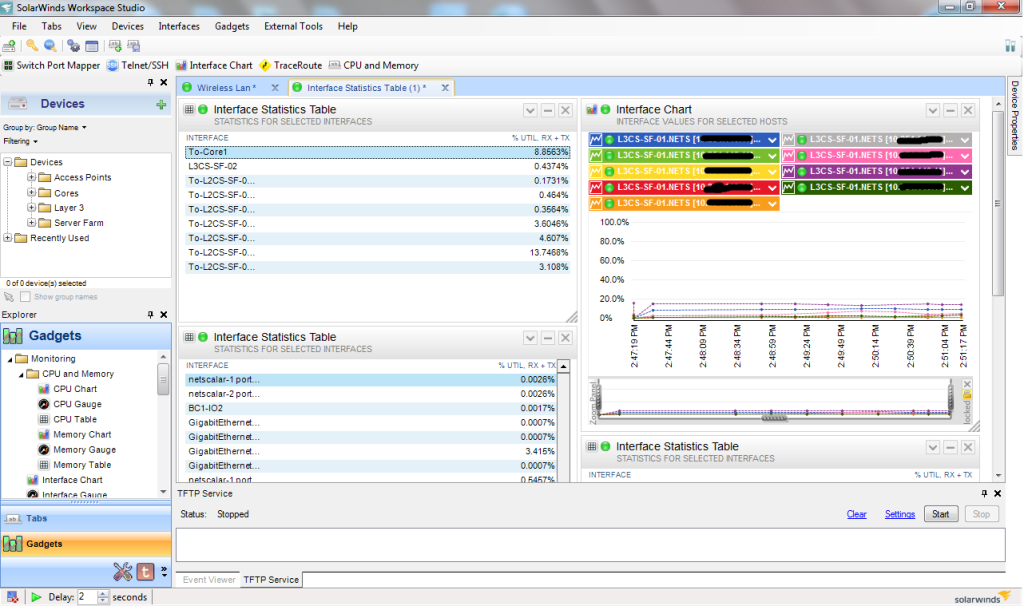Click chart icon on the red legend entry
Screen dimensions: 1024x606
point(596,187)
